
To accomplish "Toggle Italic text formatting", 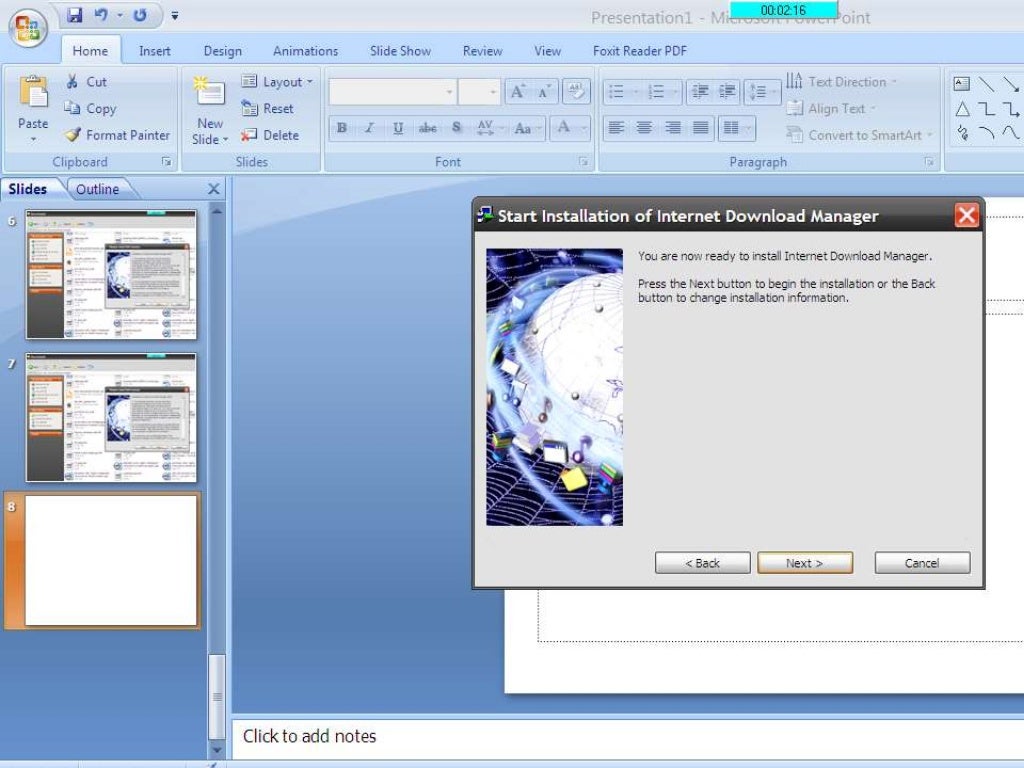I will tap(370, 128).
